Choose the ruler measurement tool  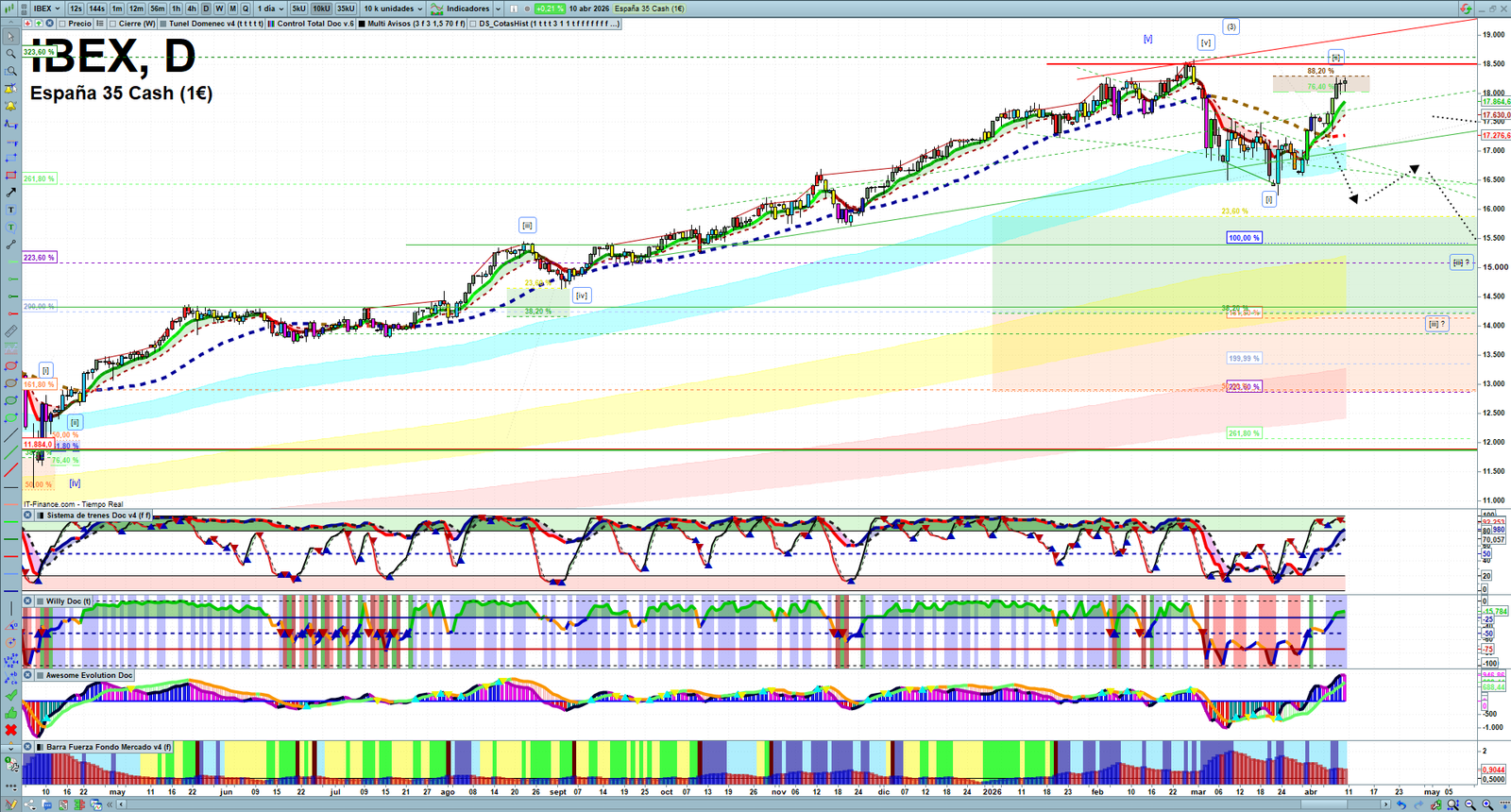10,331
